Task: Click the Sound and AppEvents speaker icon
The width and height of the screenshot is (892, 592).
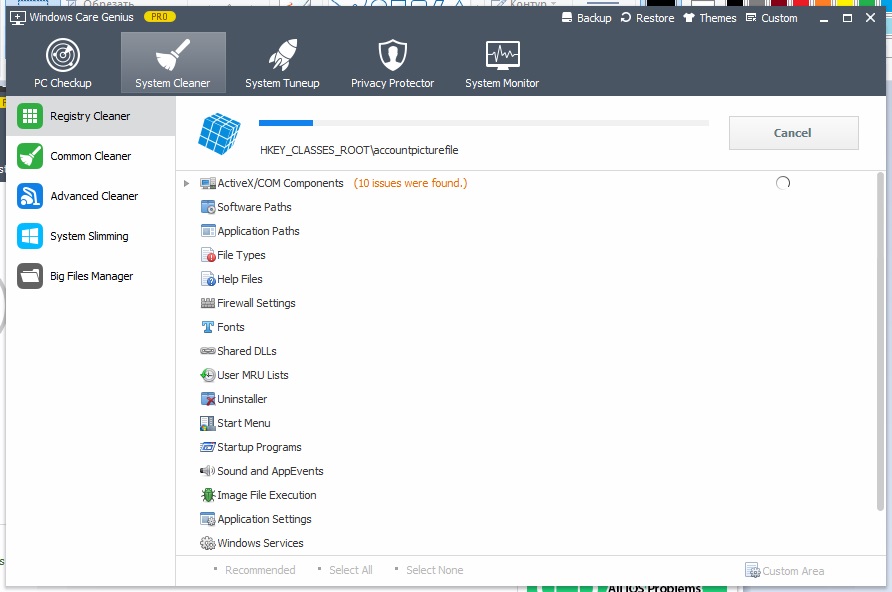Action: 208,471
